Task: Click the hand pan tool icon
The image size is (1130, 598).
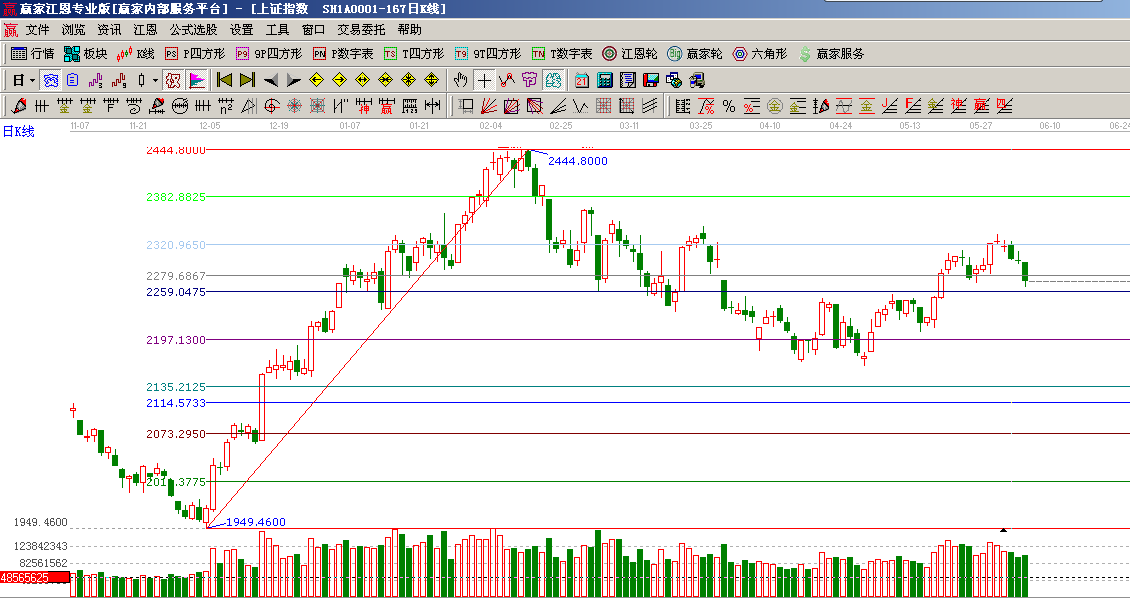Action: [x=461, y=80]
